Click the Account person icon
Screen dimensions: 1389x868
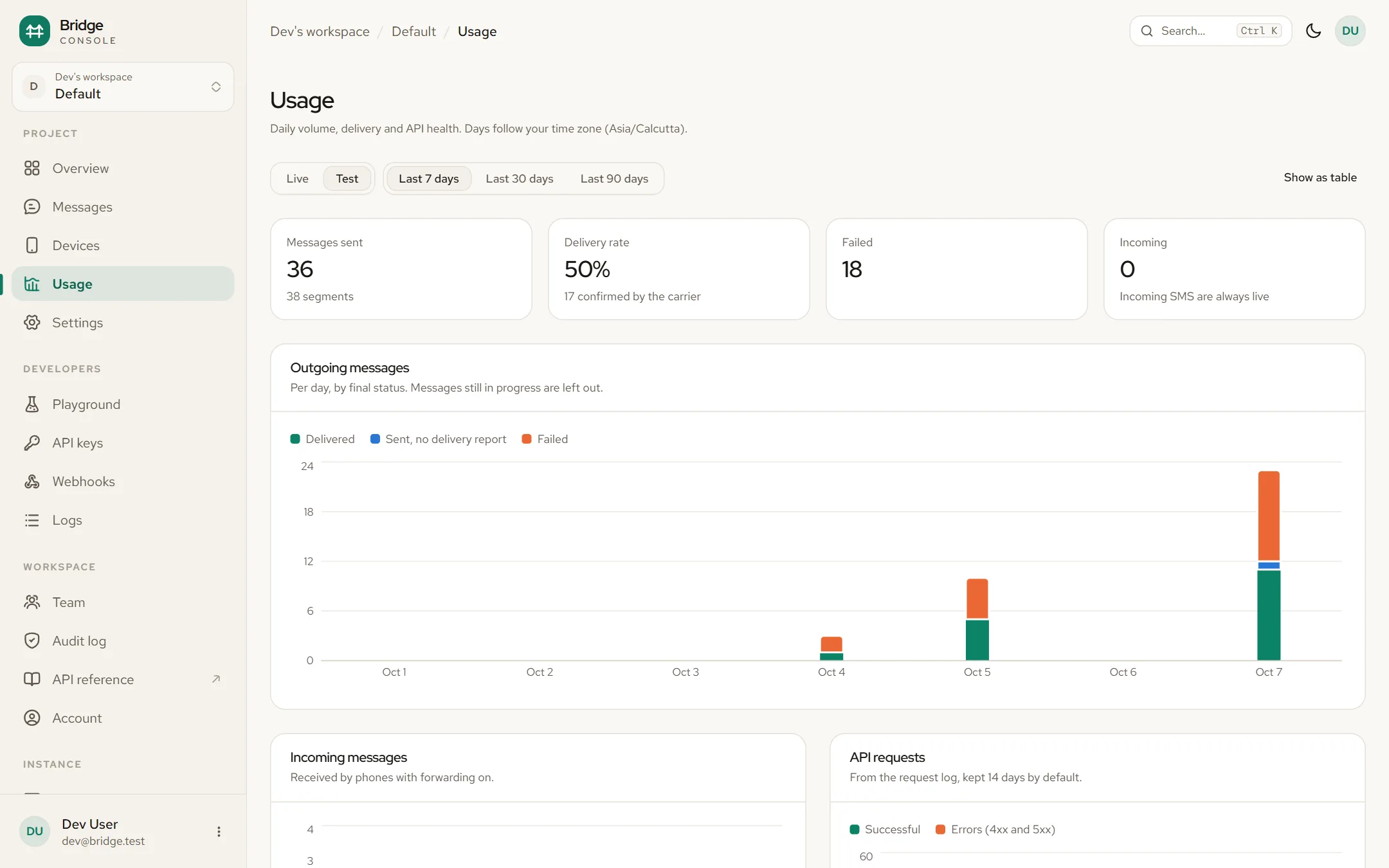[x=32, y=718]
